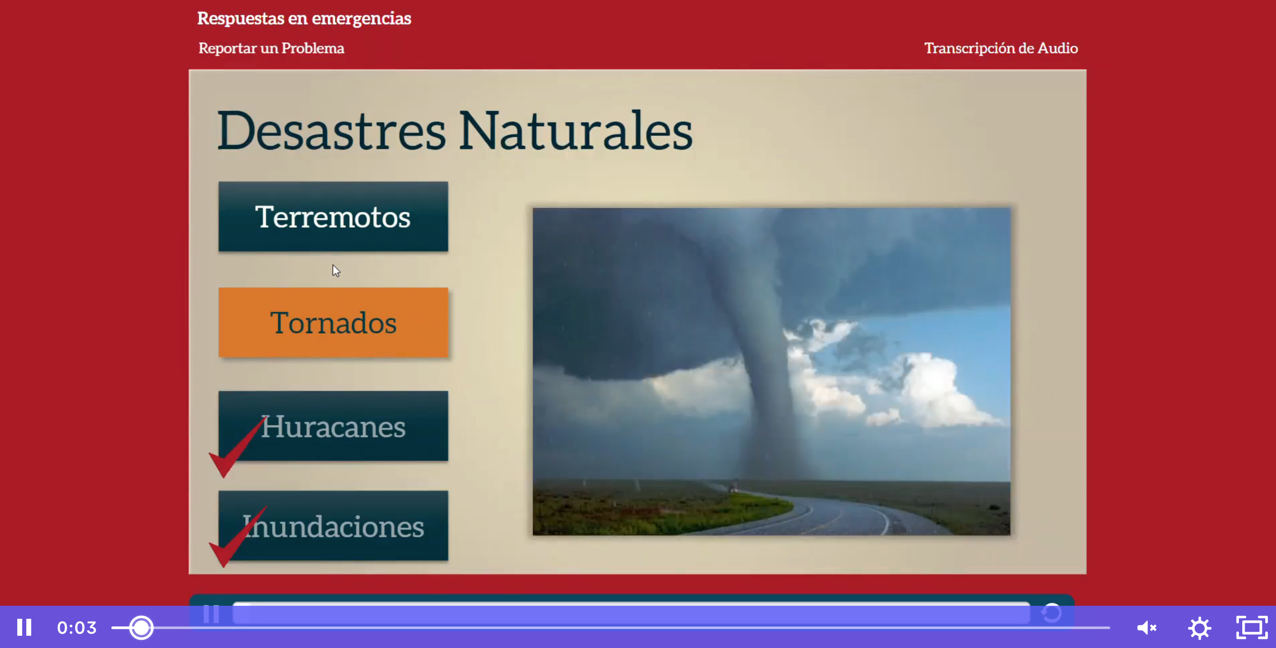Click the inner slide replay icon

[1051, 613]
